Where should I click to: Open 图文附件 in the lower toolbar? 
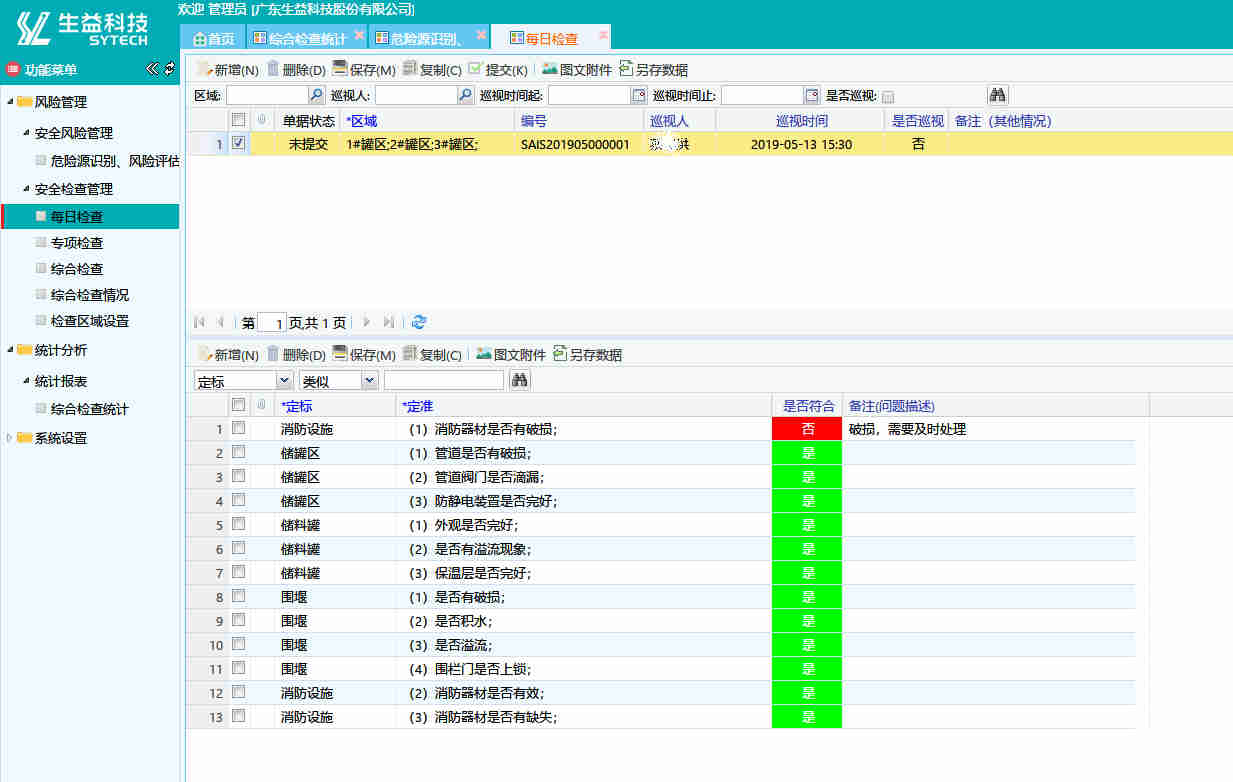click(511, 355)
